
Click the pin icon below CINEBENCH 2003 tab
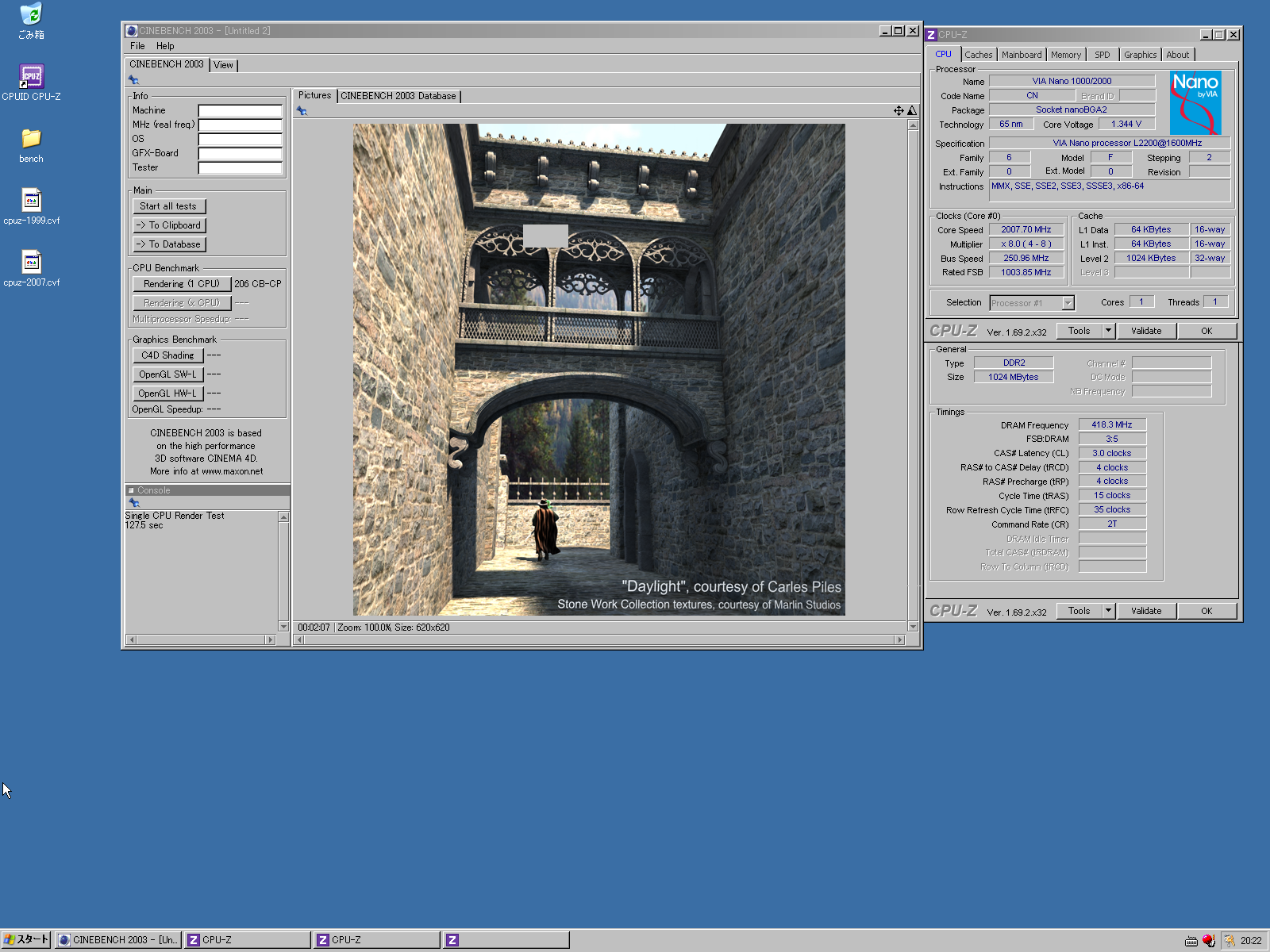(x=133, y=80)
